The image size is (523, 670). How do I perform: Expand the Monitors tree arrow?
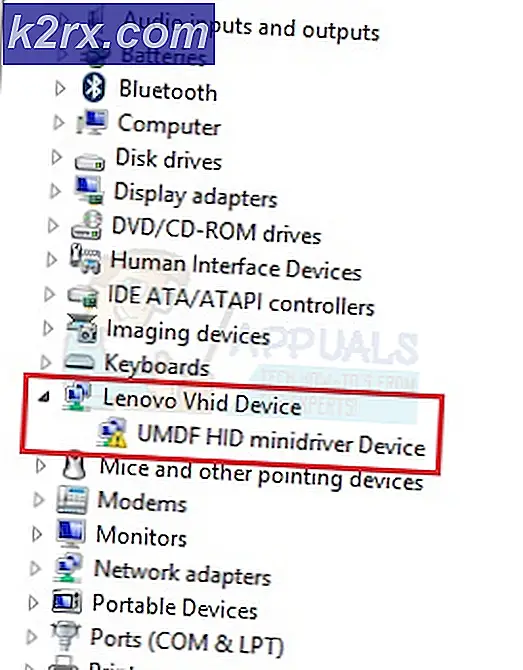(x=37, y=534)
